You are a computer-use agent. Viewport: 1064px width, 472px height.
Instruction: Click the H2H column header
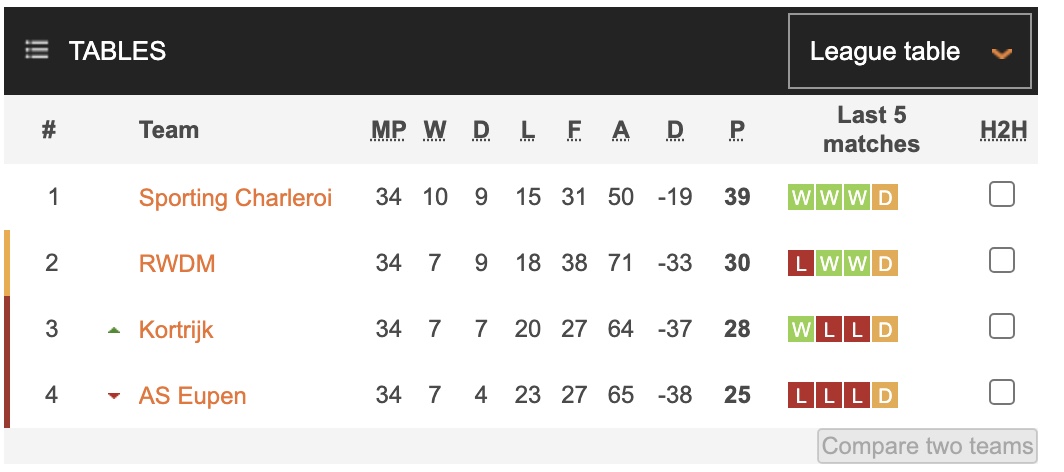tap(1004, 130)
